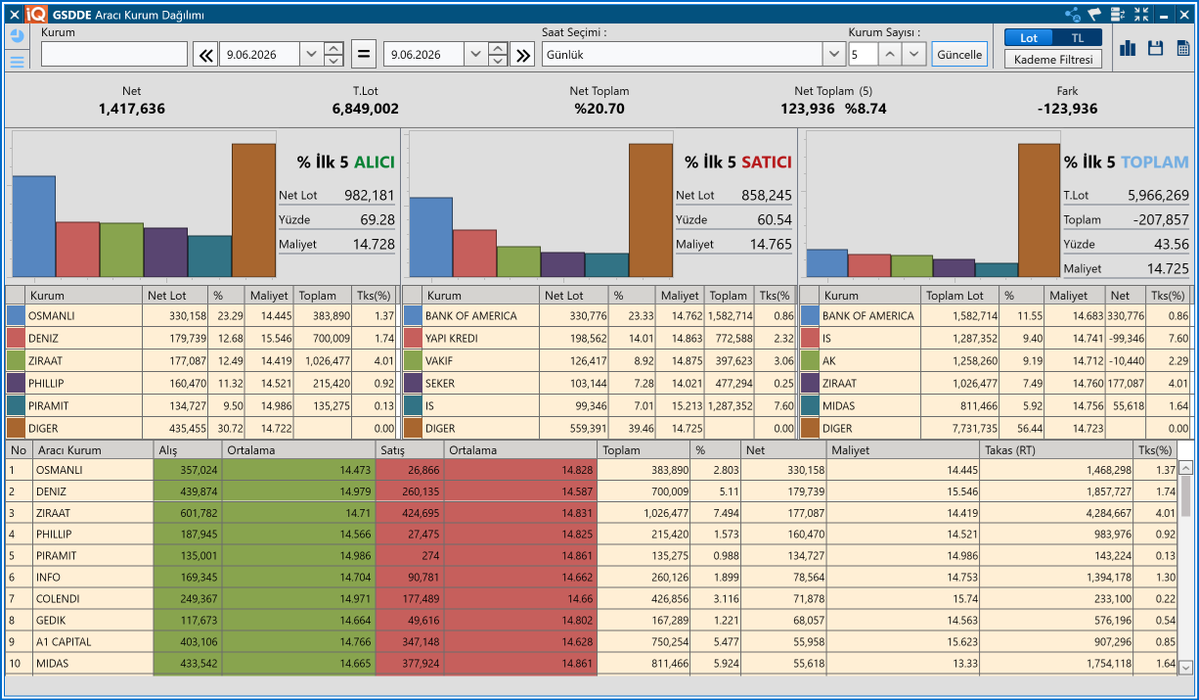
Task: Select COLENDI row in bottom table
Action: point(592,598)
